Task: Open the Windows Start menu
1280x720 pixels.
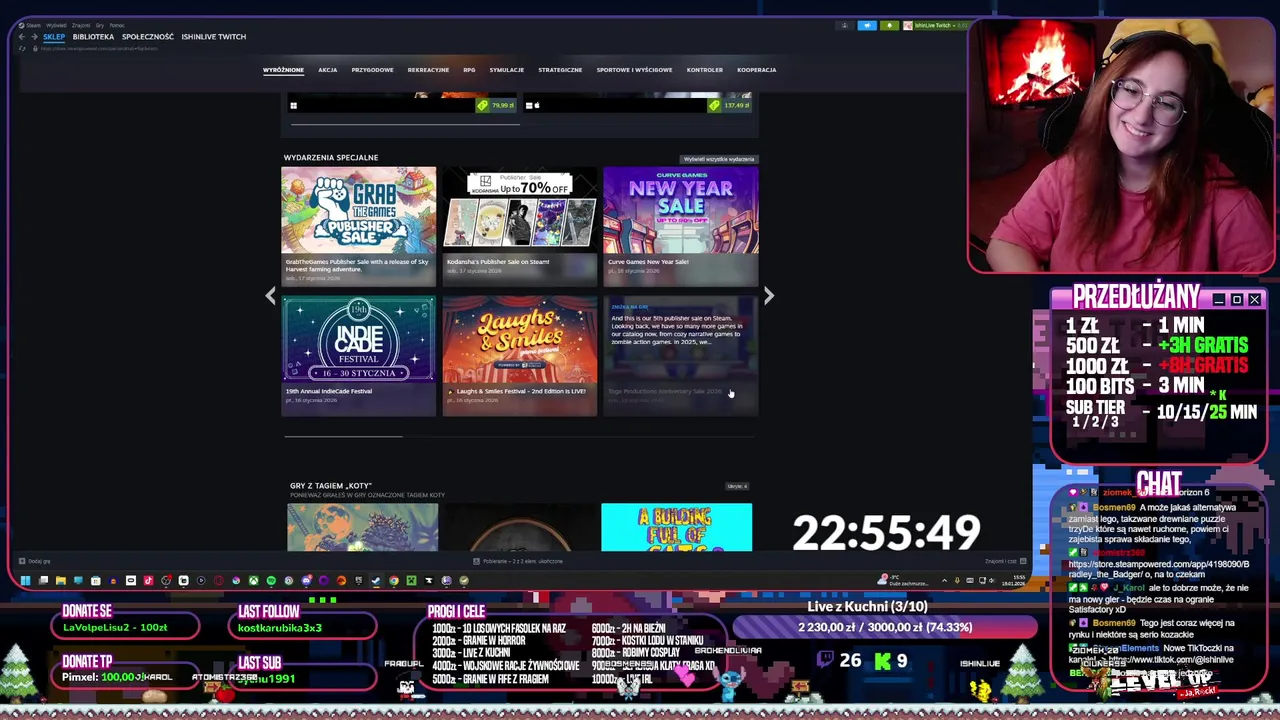Action: [x=25, y=580]
